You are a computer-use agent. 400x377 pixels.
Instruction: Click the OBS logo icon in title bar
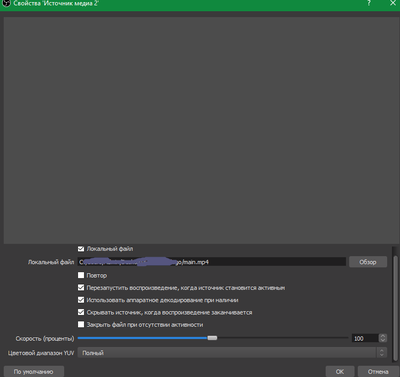[x=6, y=3]
